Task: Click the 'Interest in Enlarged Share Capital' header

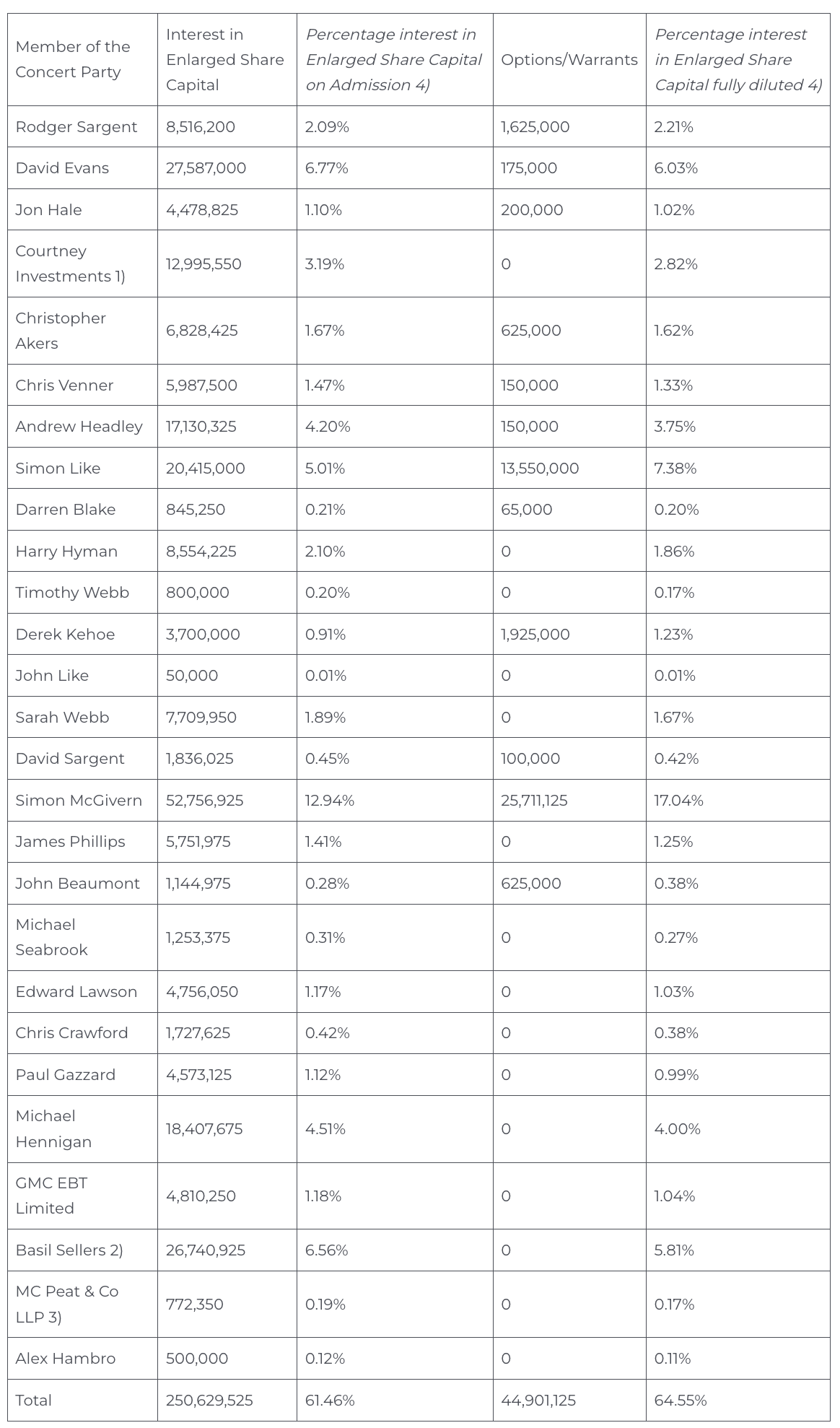Action: point(224,59)
